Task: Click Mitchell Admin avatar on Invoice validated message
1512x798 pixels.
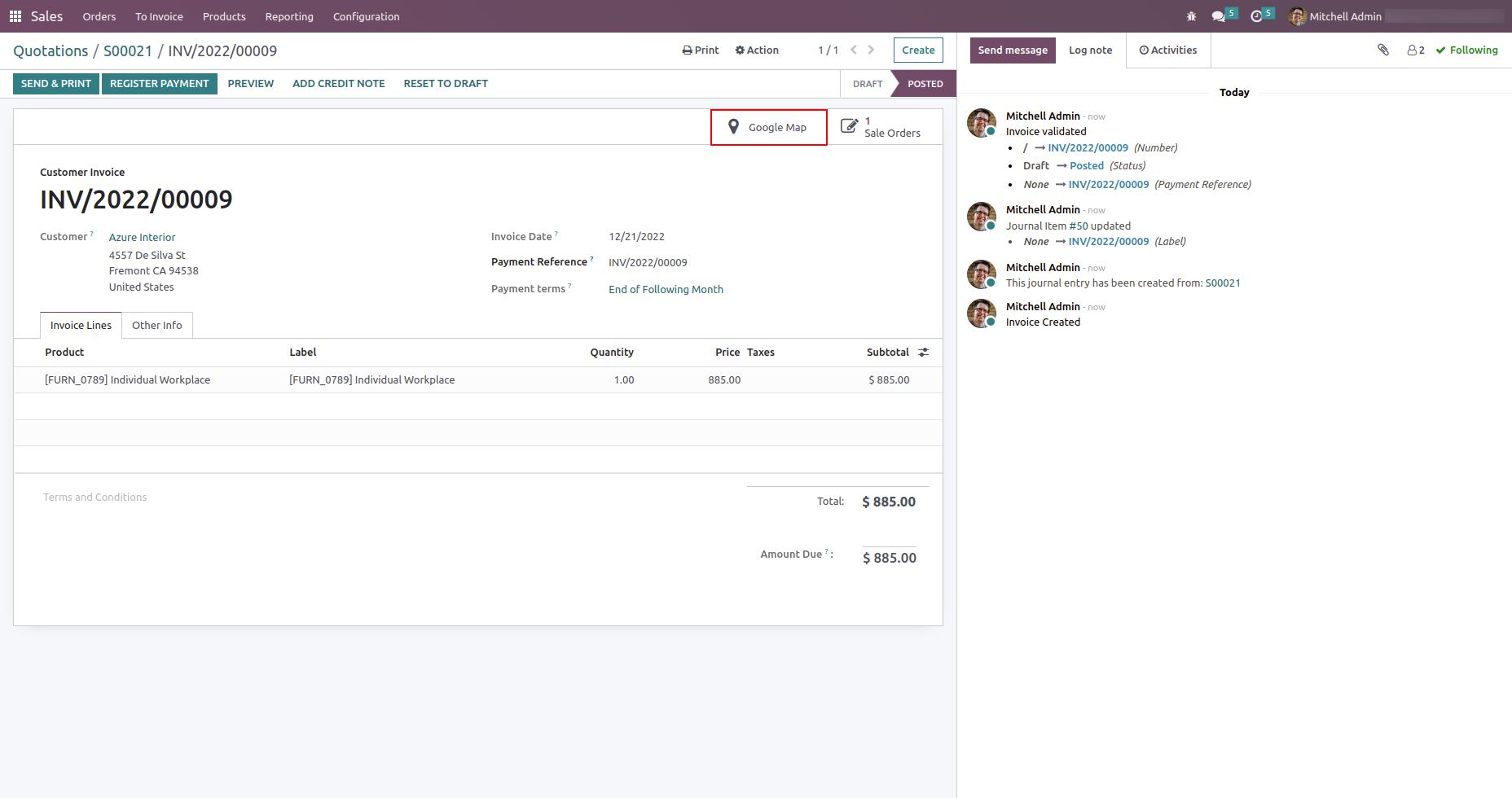Action: (x=982, y=123)
